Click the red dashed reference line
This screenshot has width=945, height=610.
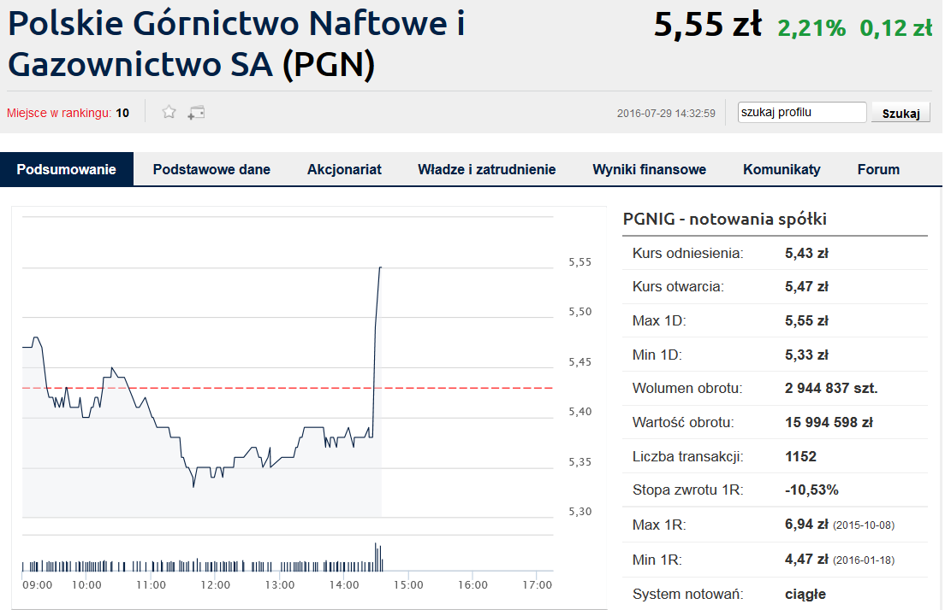tap(287, 388)
